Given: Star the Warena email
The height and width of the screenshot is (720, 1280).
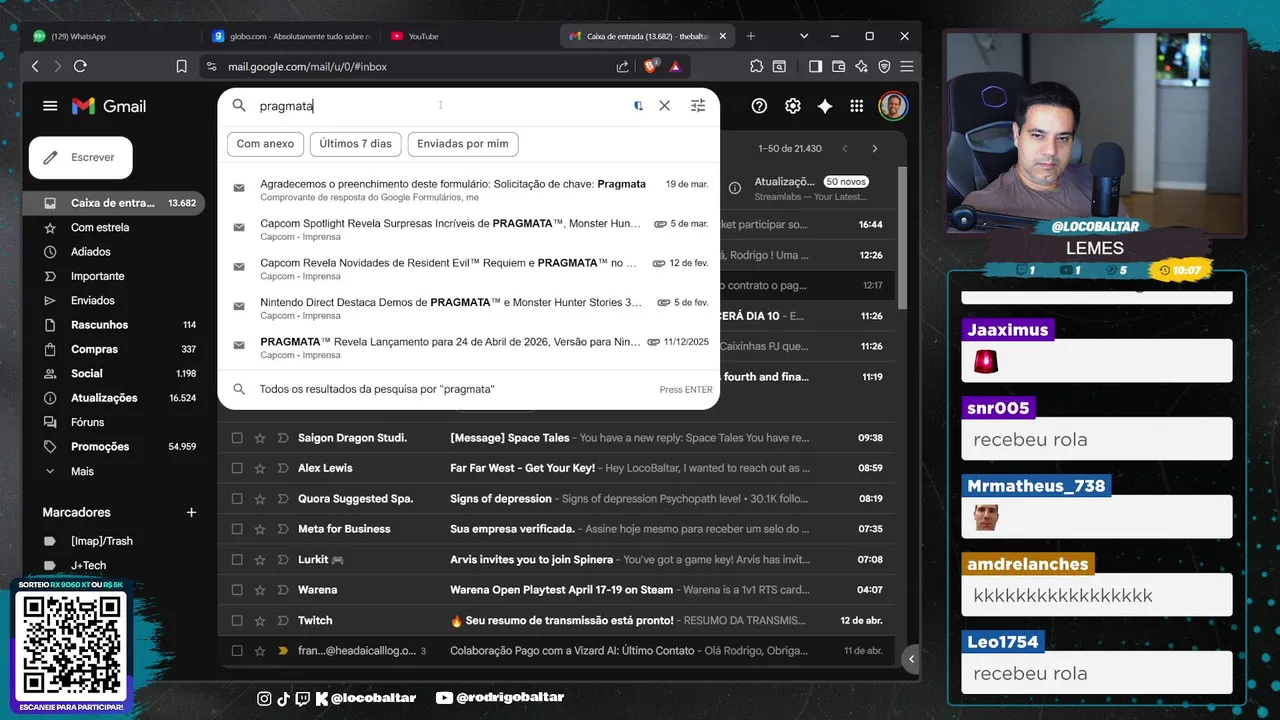Looking at the screenshot, I should 260,590.
